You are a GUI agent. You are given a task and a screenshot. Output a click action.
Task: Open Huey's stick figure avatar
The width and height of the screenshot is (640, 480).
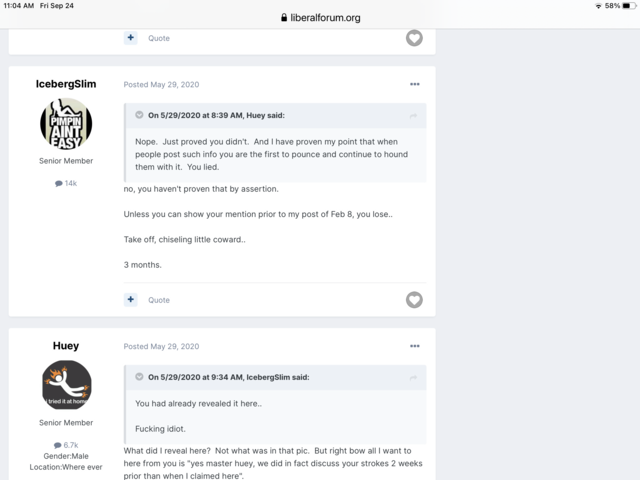click(x=67, y=385)
